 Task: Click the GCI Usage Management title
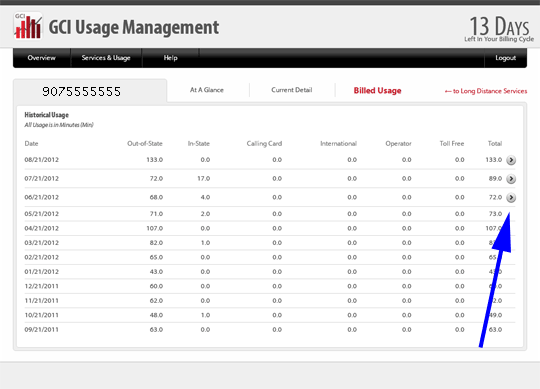pyautogui.click(x=134, y=28)
